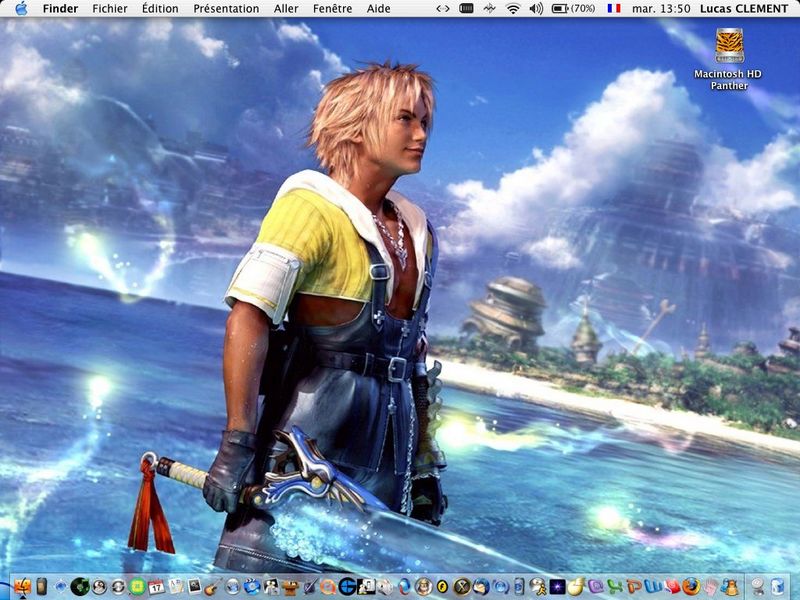This screenshot has width=800, height=600.
Task: Launch Firefox from the Dock
Action: coord(691,587)
